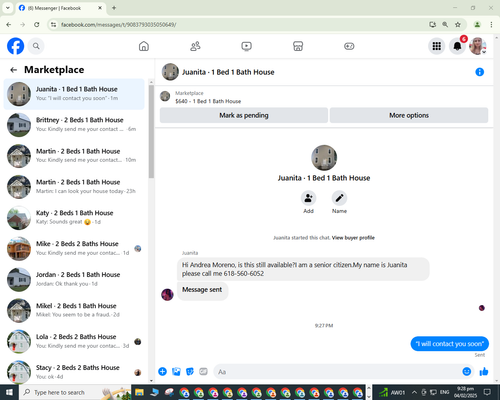Click the listing thumbnail beside $640 price
The height and width of the screenshot is (400, 500).
(x=165, y=97)
